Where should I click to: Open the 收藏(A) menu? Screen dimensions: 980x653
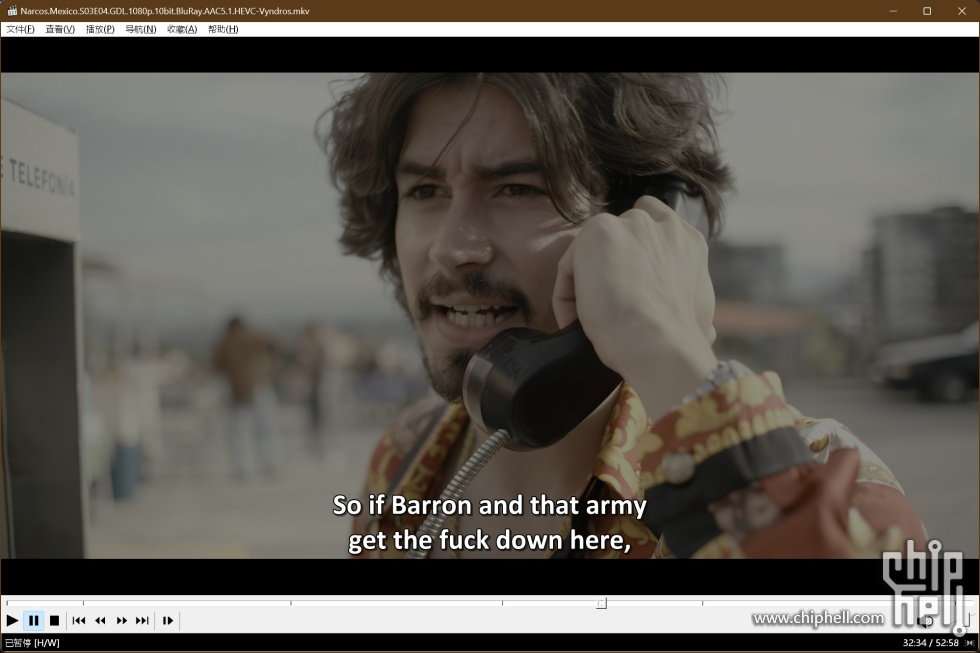(x=182, y=29)
